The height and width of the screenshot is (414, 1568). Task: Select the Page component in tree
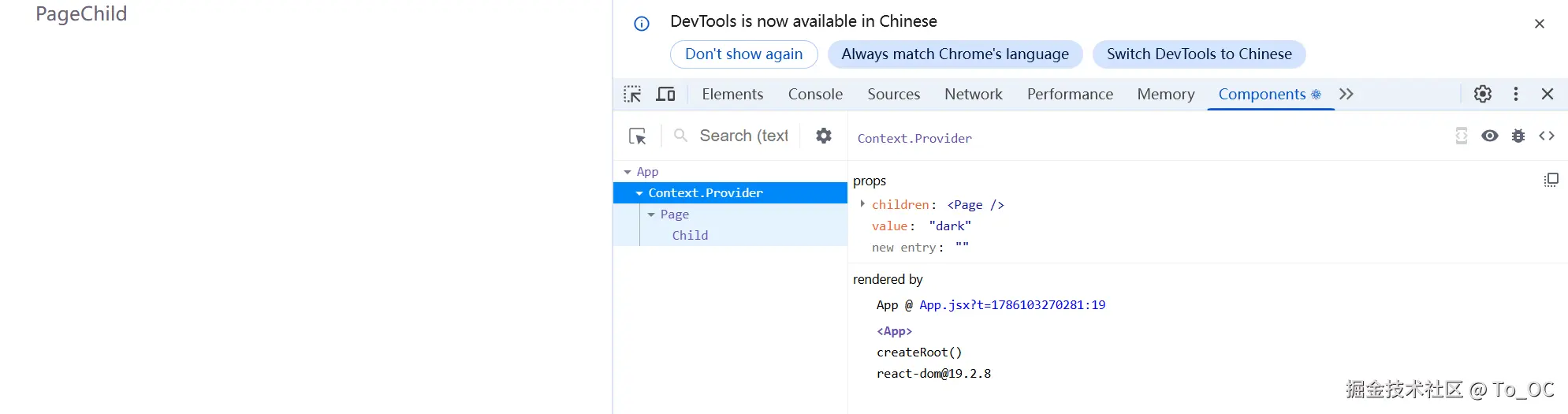click(x=675, y=214)
